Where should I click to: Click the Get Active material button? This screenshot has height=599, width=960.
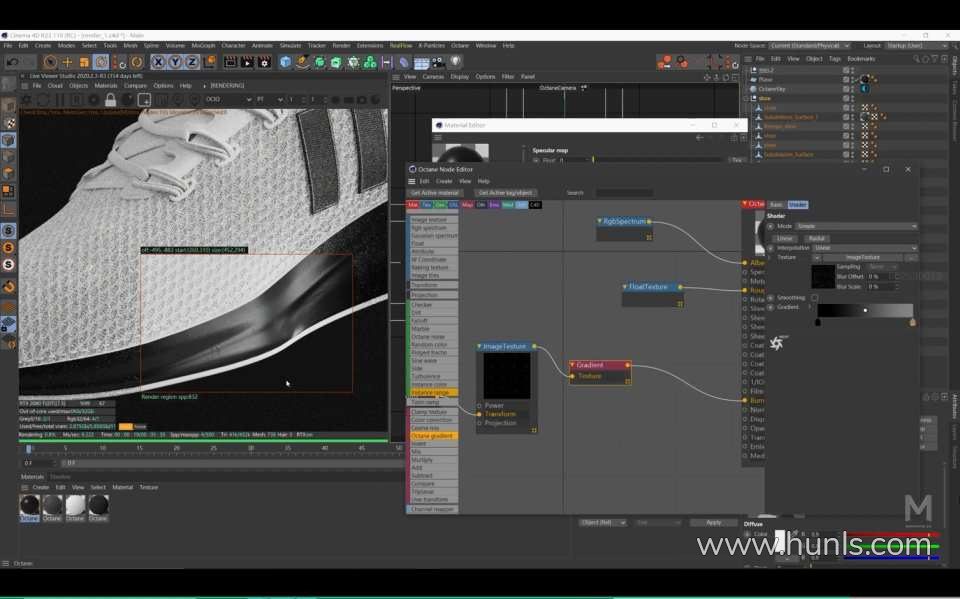click(434, 193)
